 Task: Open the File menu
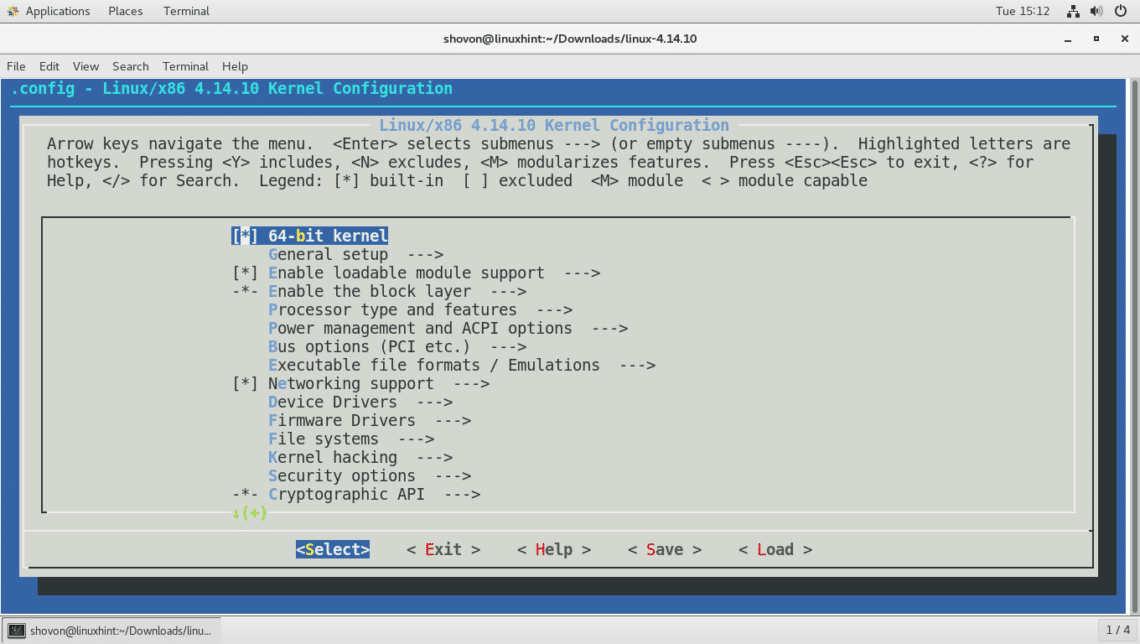16,66
